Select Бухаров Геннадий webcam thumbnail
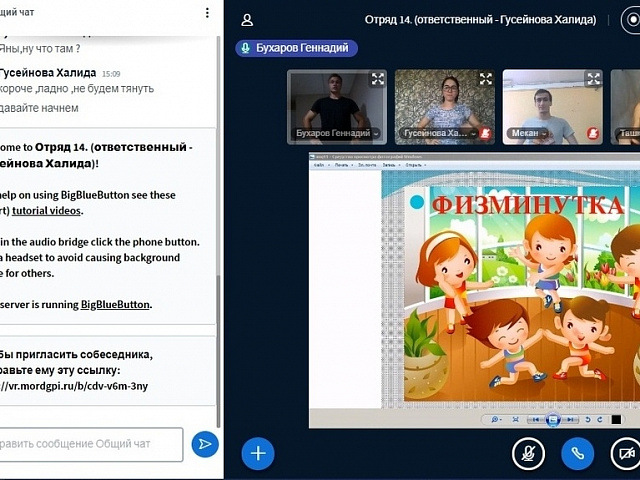 337,107
